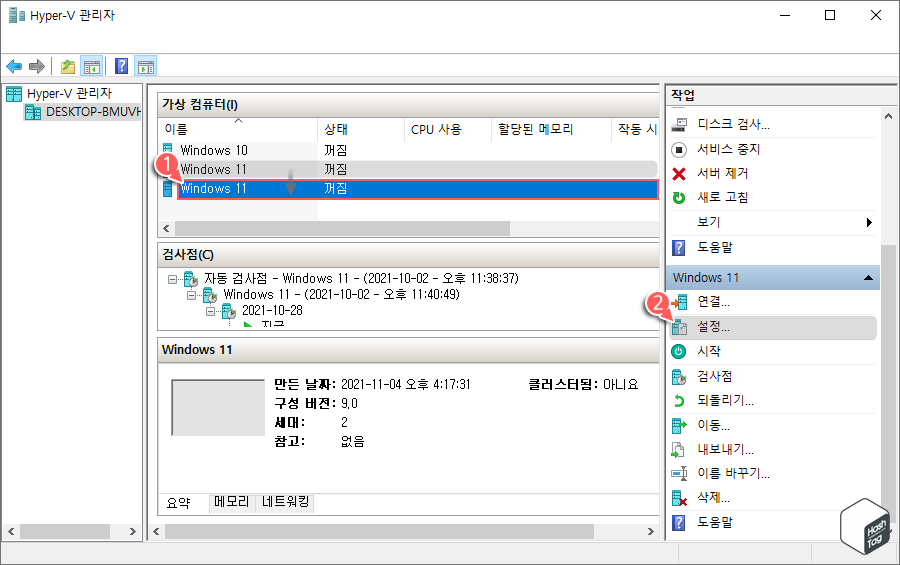The width and height of the screenshot is (900, 565).
Task: Select 자동 검사점 - Windows 11 checkpoint
Action: tap(361, 278)
